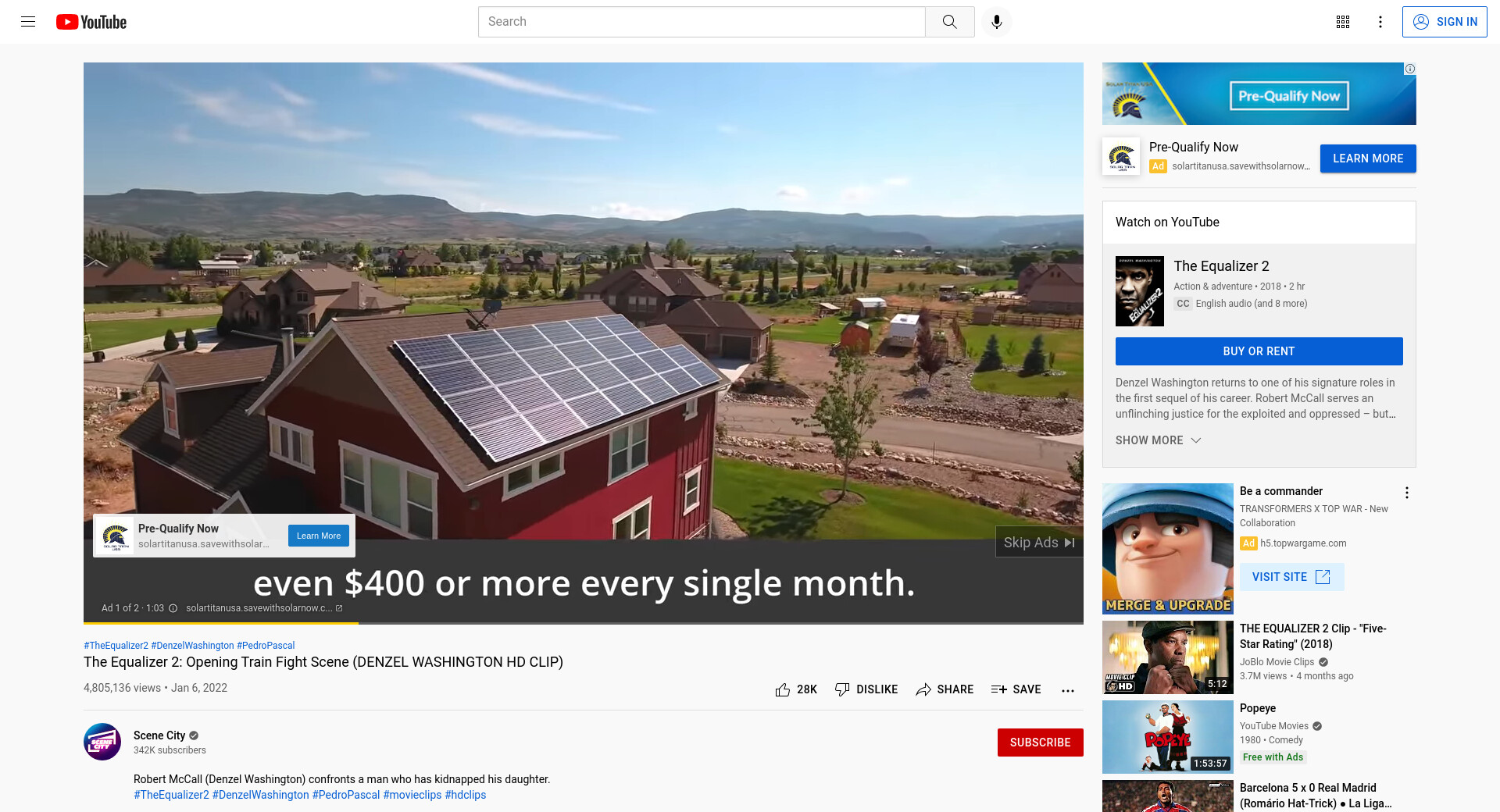Click the CC English audio badge
Viewport: 1500px width, 812px height.
(1183, 304)
